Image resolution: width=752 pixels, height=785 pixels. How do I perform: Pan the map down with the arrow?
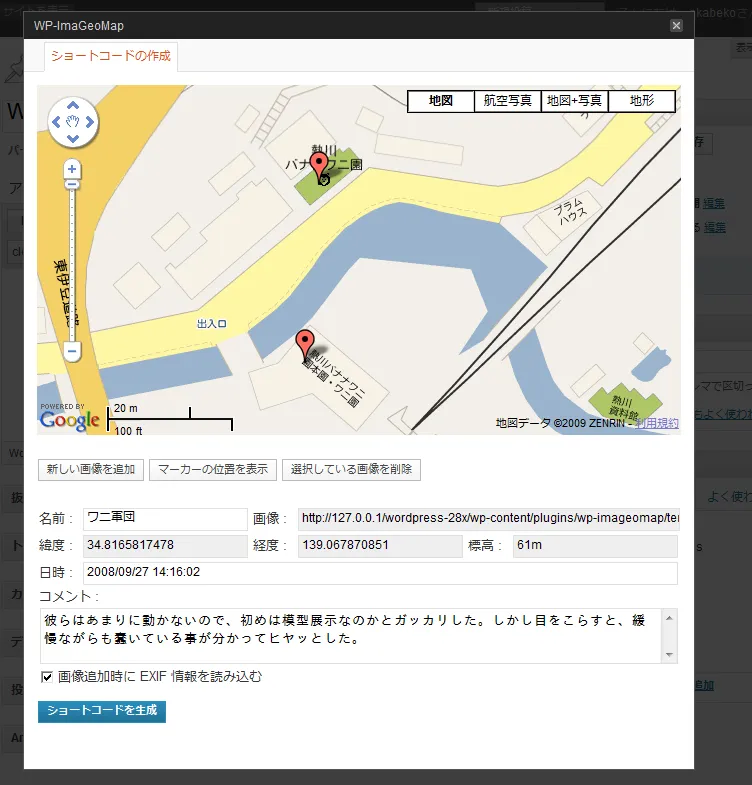pyautogui.click(x=73, y=139)
